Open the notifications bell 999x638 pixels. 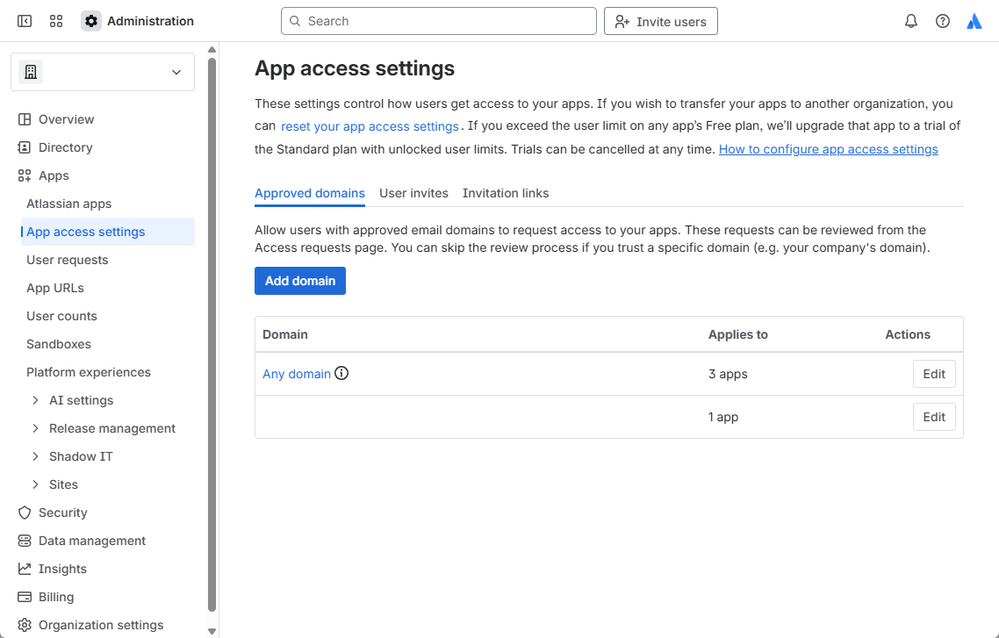(911, 21)
